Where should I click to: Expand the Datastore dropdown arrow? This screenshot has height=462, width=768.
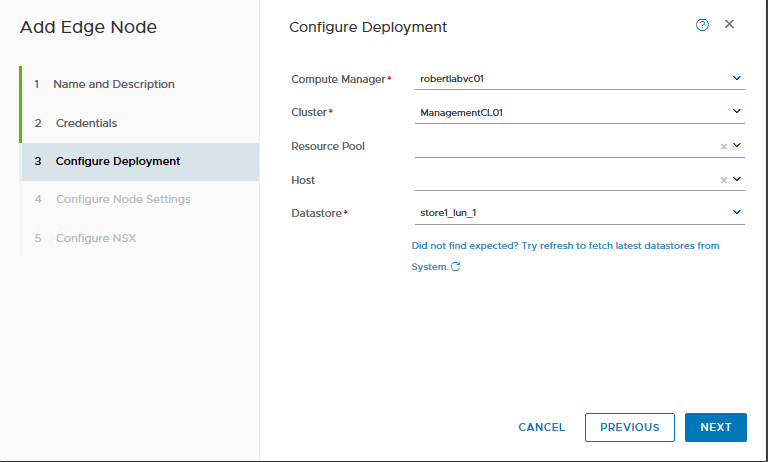pyautogui.click(x=737, y=212)
